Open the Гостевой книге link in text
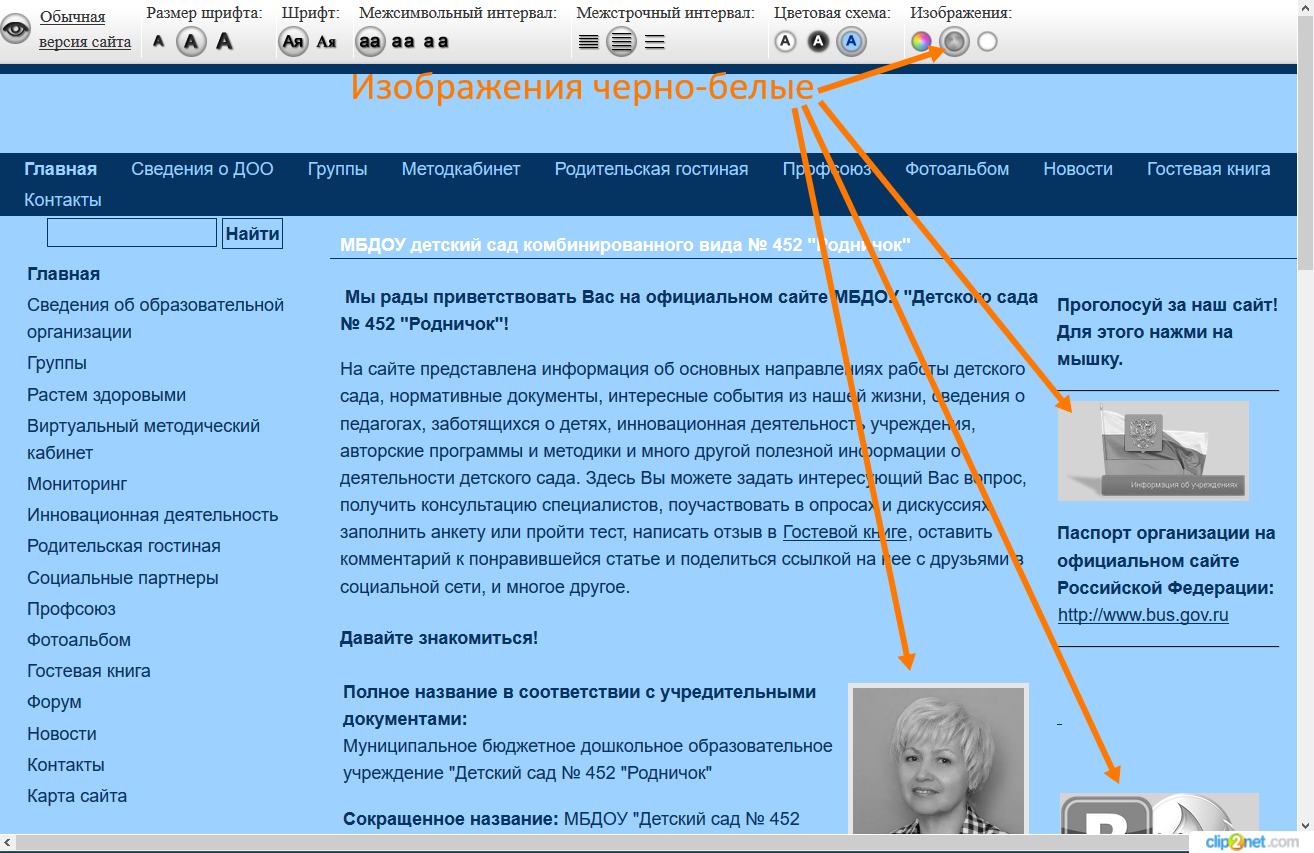The width and height of the screenshot is (1314, 853). pos(845,532)
